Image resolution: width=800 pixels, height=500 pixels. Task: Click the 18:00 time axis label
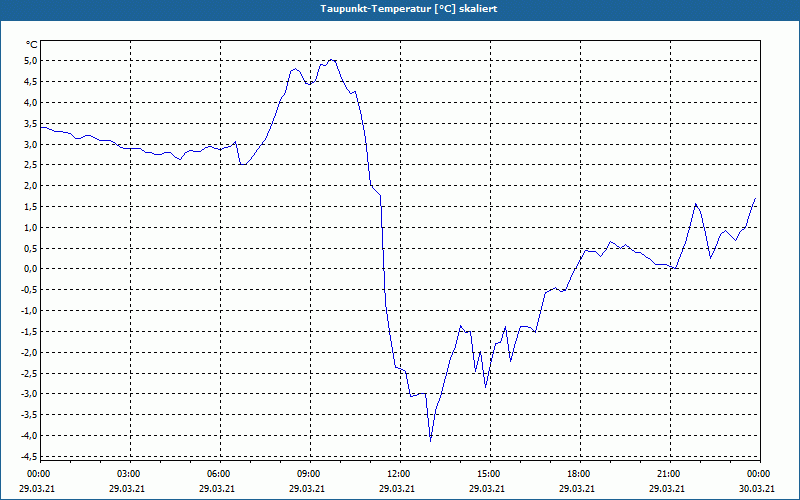tap(579, 474)
